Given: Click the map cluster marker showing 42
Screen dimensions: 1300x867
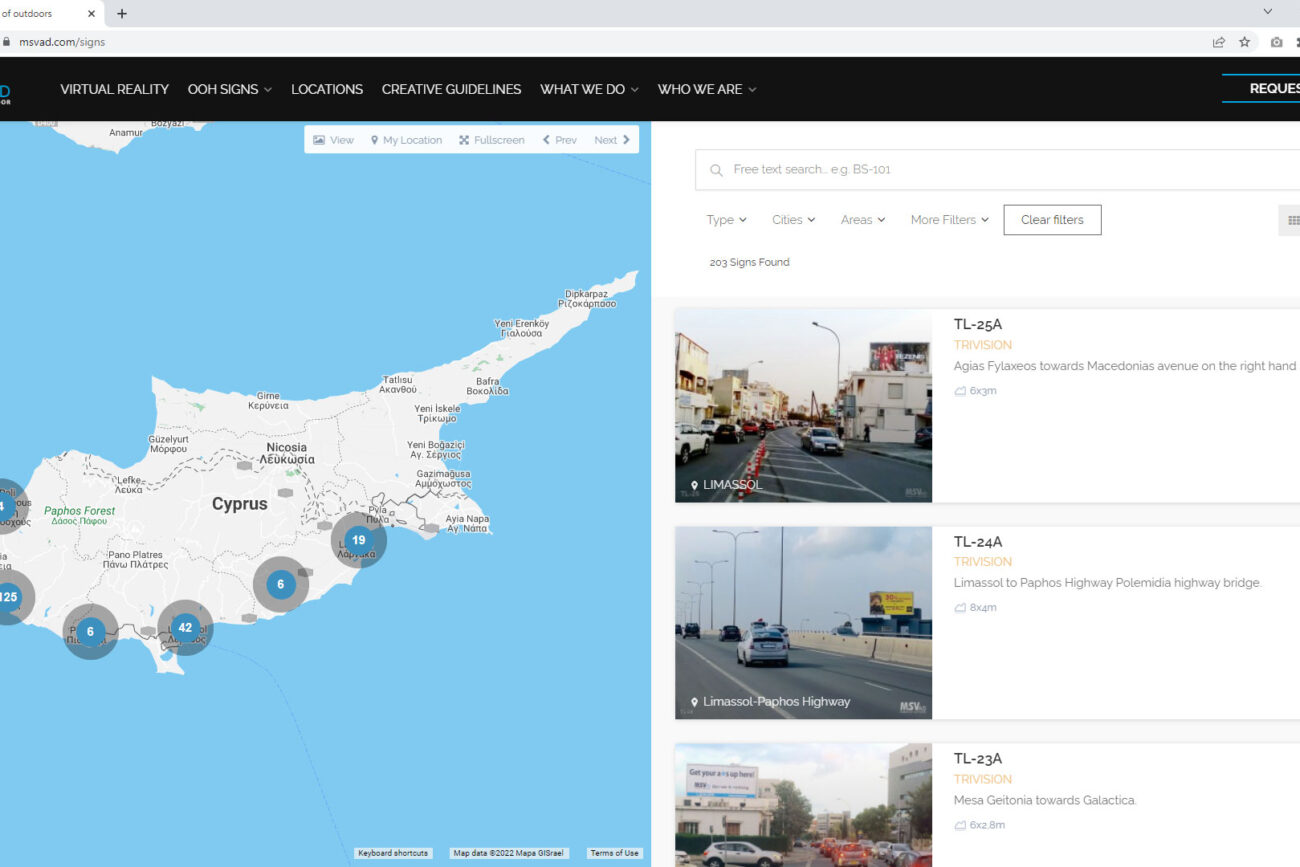Looking at the screenshot, I should coord(185,628).
